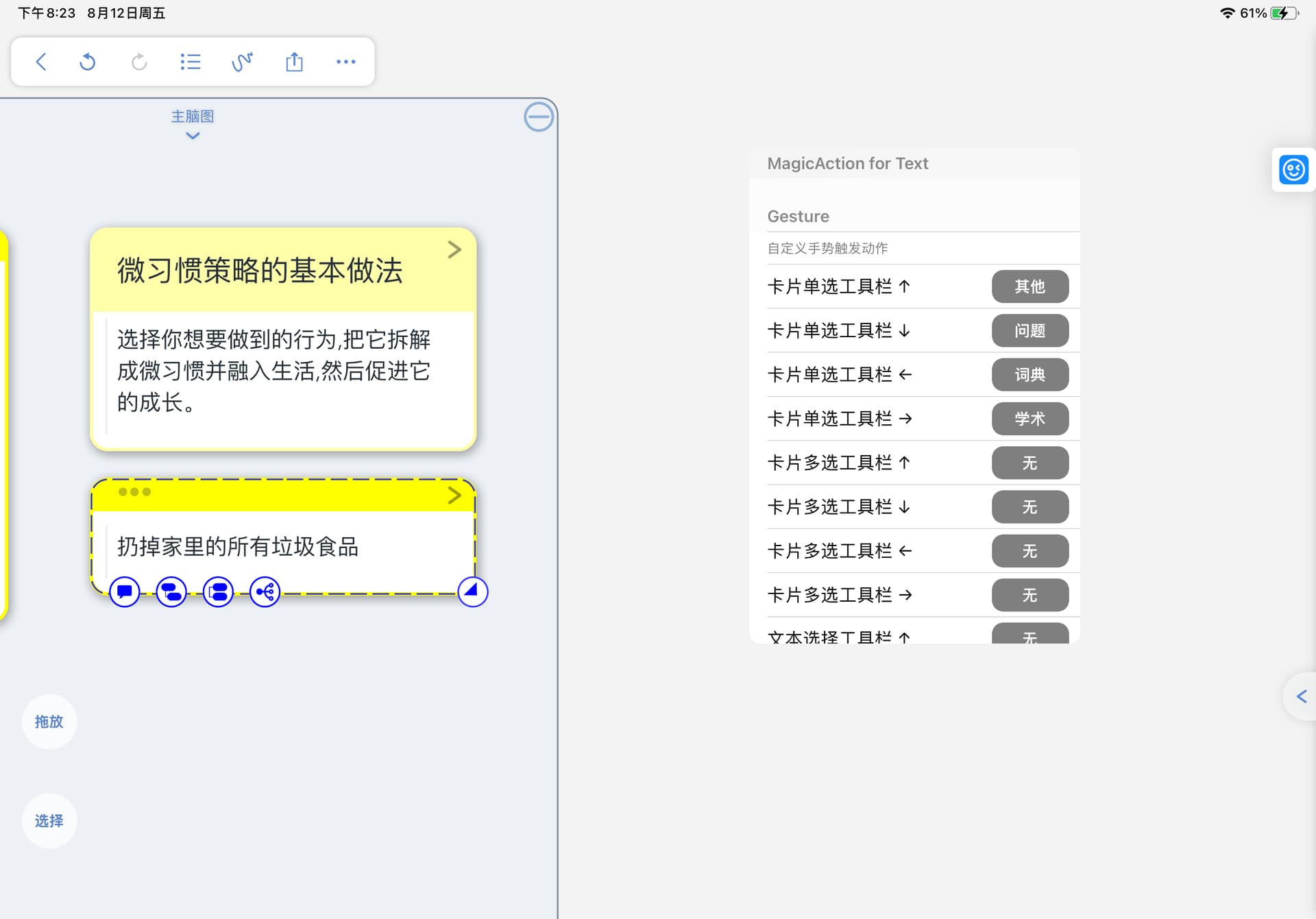The height and width of the screenshot is (919, 1316).
Task: Change the 词典 gesture action for 卡片单选工具栏 ←
Action: tap(1029, 375)
